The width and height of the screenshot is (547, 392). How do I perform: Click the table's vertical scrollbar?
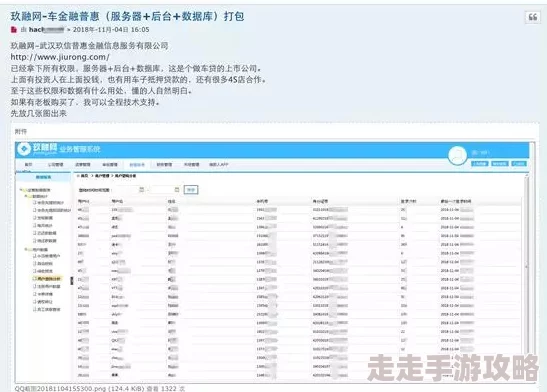pos(527,266)
